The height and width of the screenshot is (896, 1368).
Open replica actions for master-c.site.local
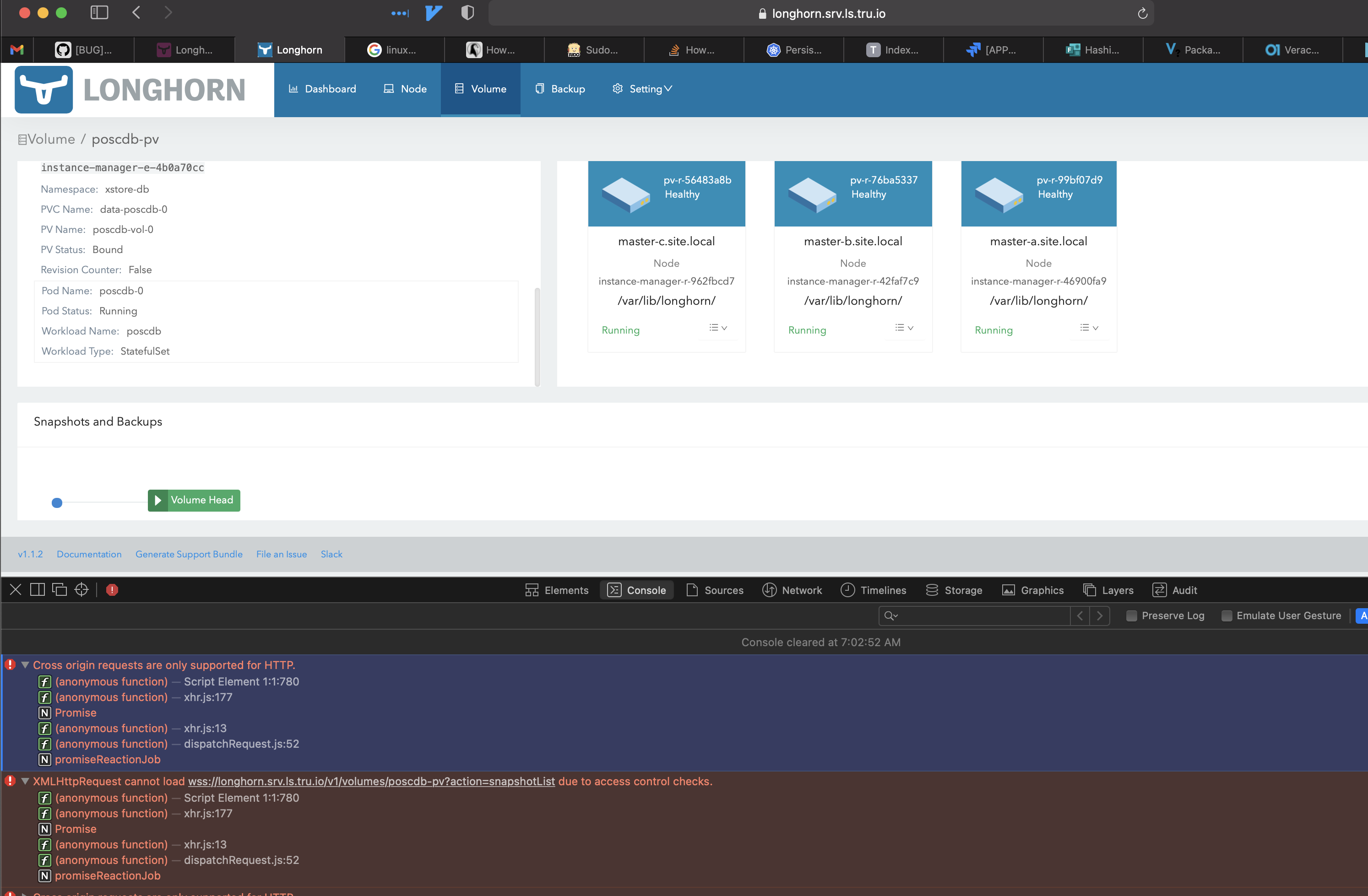718,328
